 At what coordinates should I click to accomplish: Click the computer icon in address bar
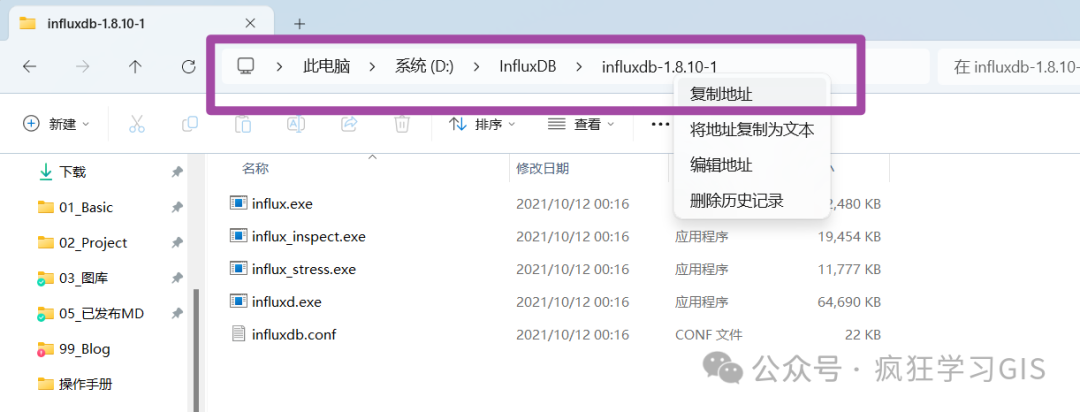pos(246,66)
